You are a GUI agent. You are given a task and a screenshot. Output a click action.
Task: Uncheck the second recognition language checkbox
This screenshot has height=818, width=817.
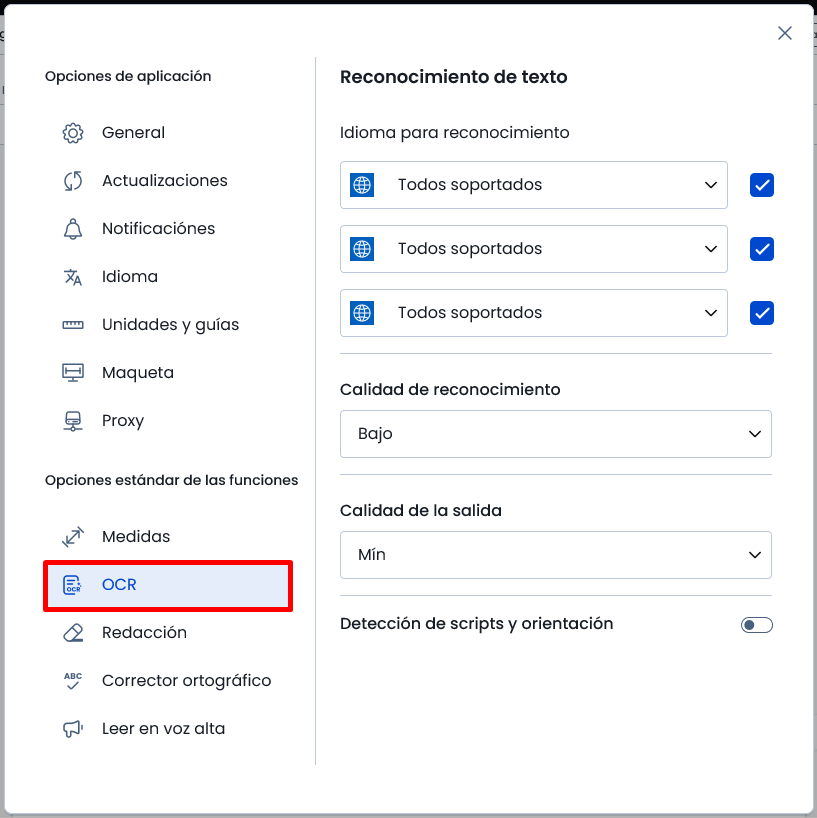click(762, 249)
